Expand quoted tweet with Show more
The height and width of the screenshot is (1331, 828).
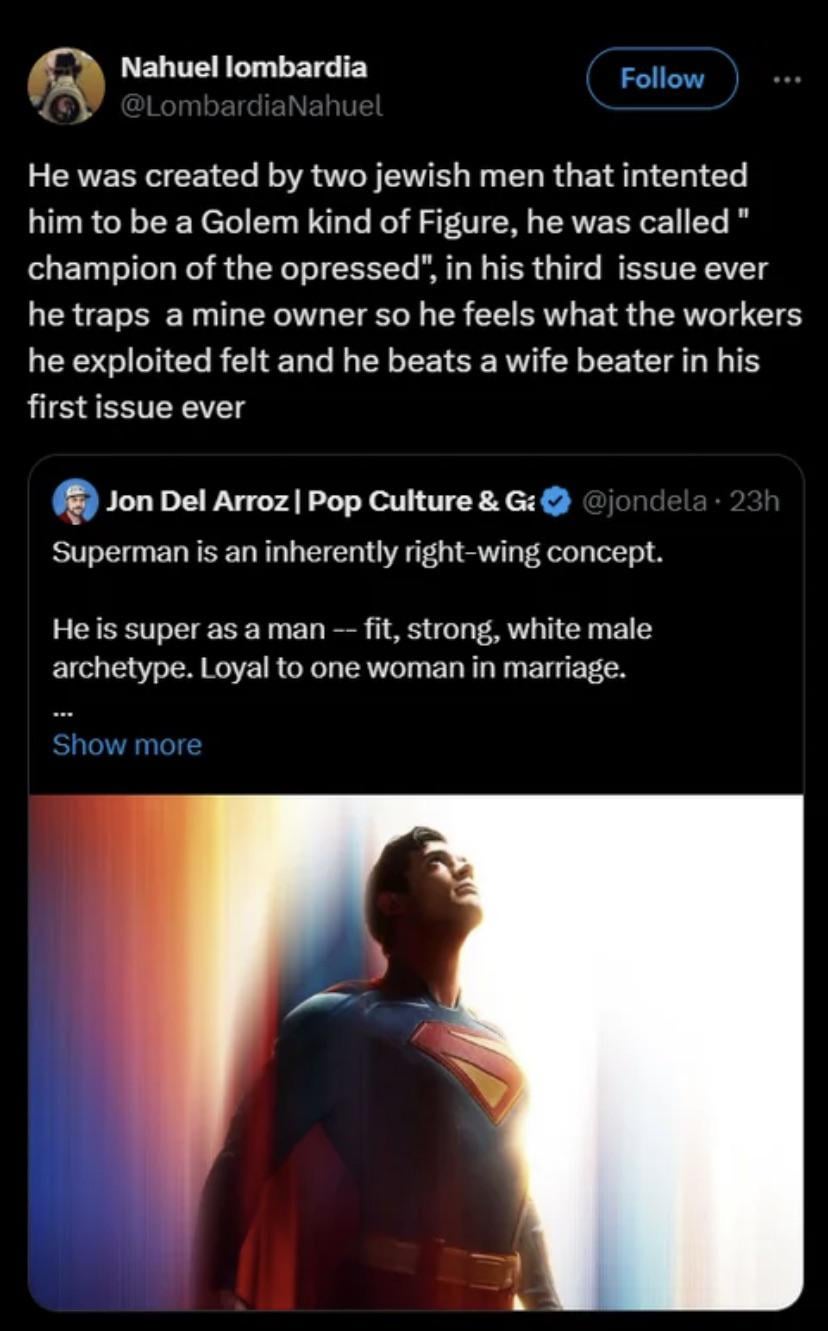(127, 745)
